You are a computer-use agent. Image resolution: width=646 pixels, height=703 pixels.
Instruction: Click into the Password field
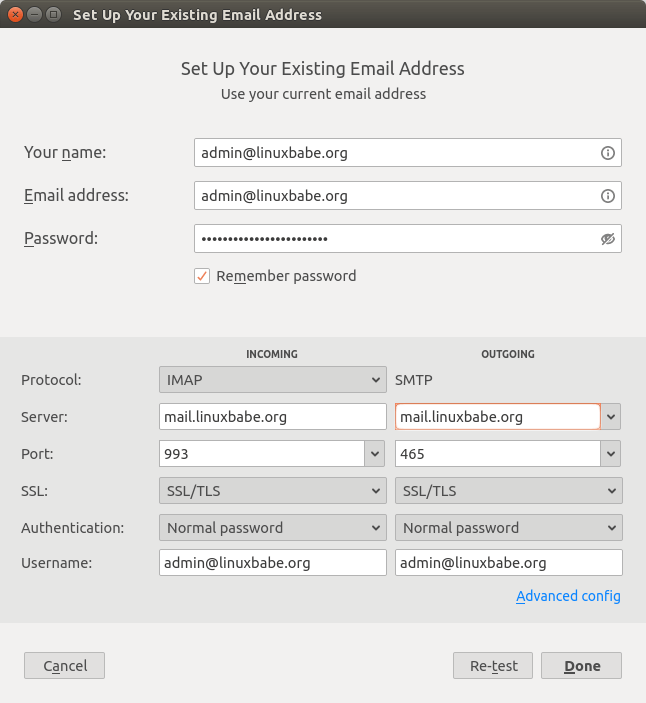(395, 239)
